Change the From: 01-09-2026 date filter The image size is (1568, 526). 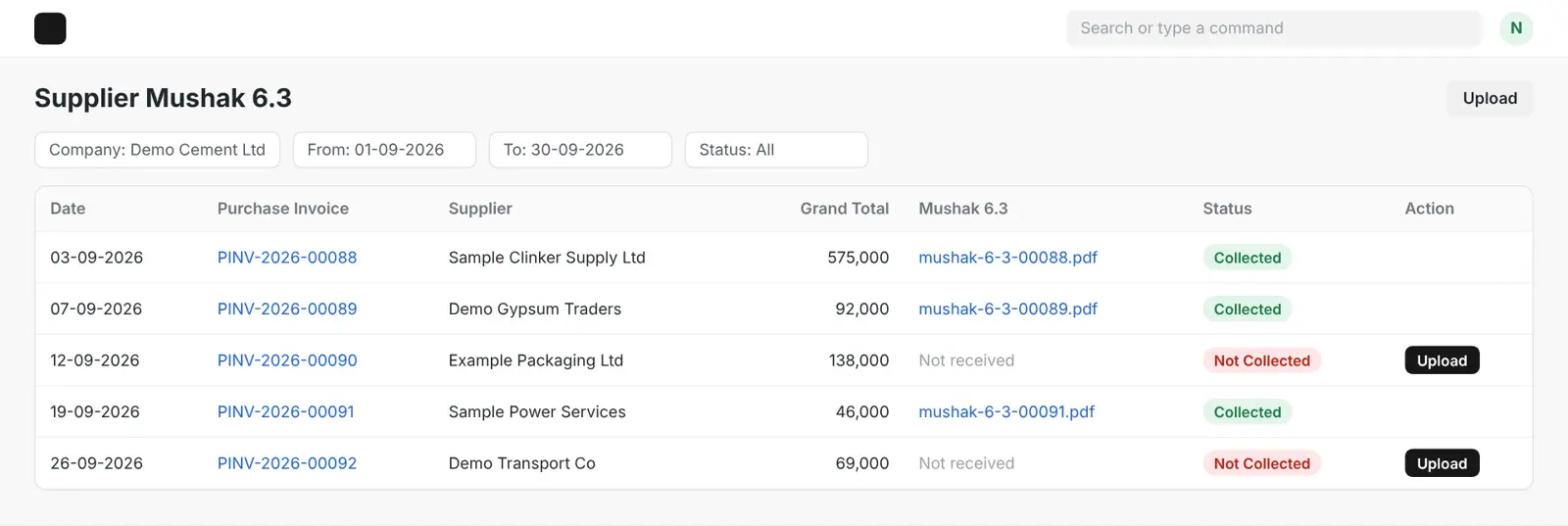384,150
